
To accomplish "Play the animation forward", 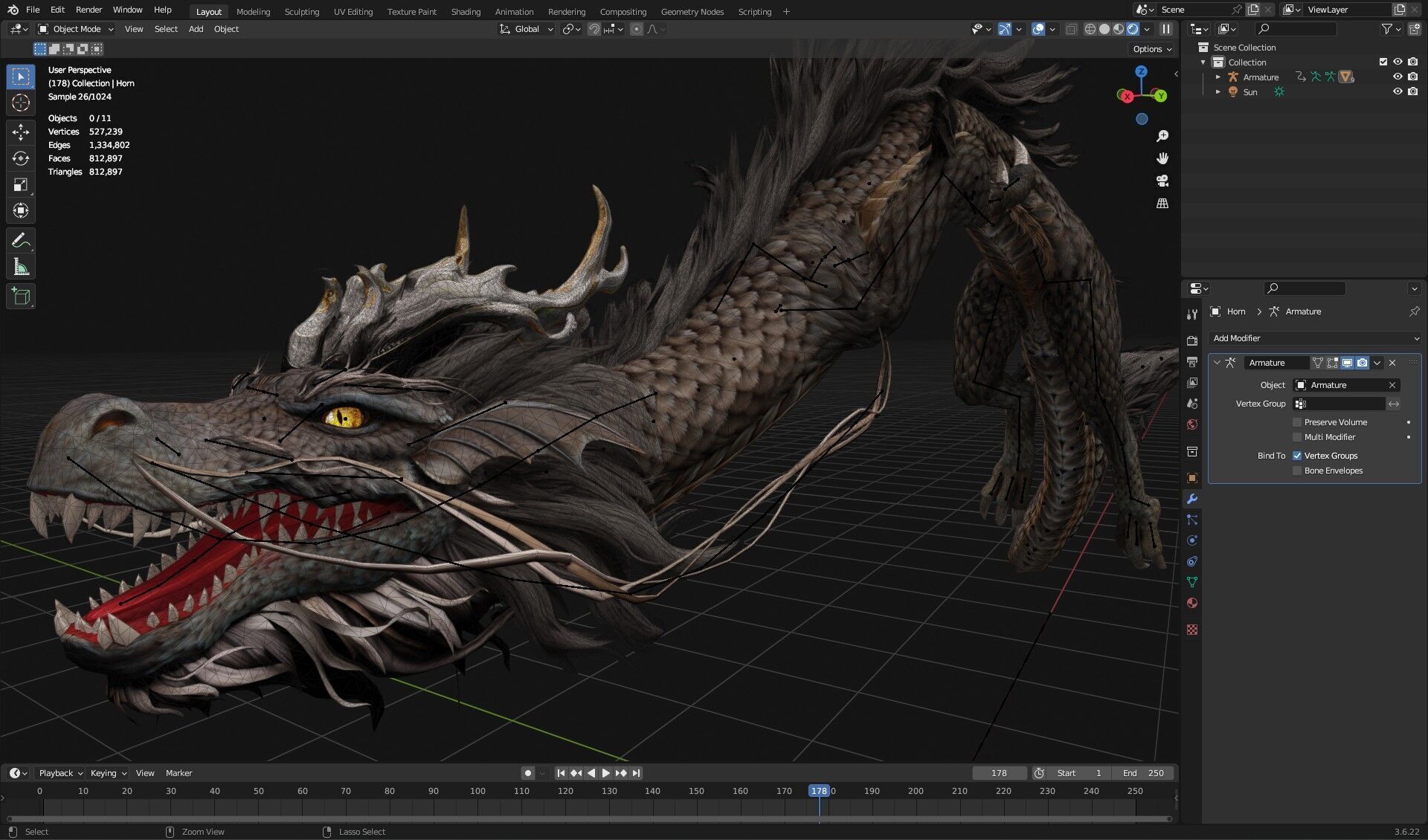I will point(606,773).
